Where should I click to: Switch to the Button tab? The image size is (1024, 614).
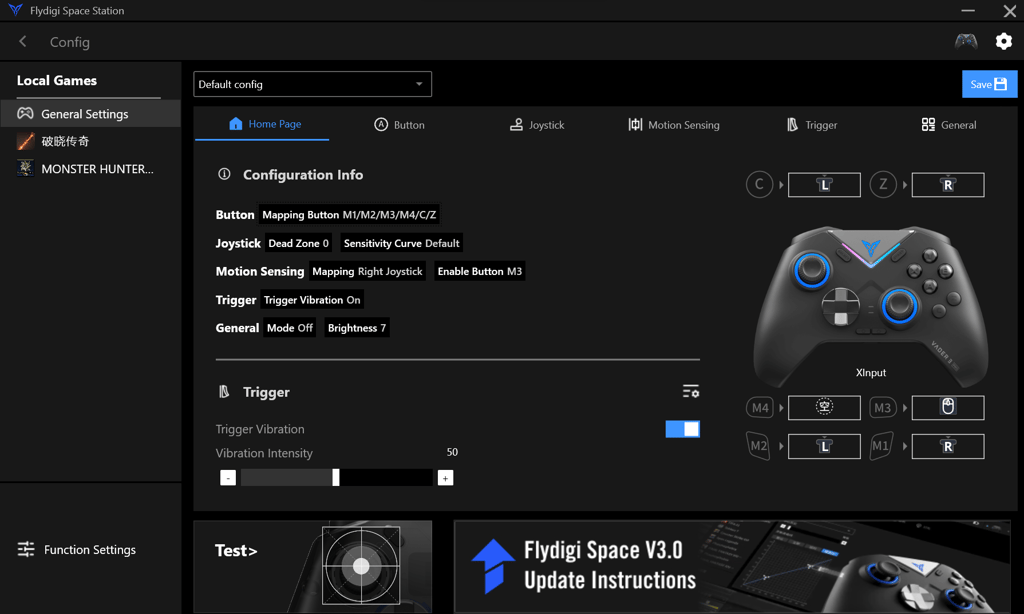[399, 125]
